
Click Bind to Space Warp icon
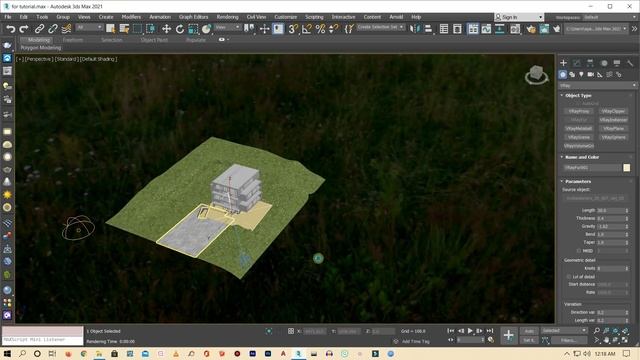(66, 29)
